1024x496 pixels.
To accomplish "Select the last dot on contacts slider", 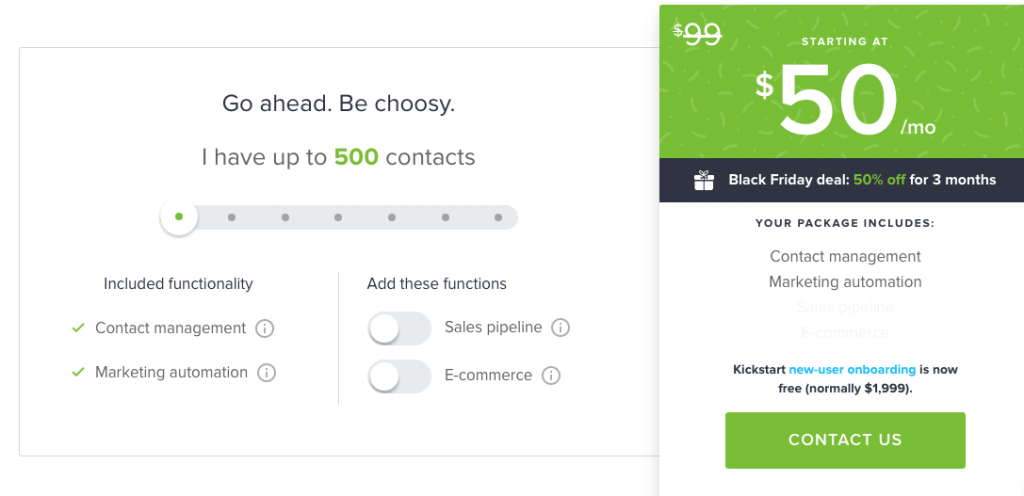I will click(x=498, y=217).
